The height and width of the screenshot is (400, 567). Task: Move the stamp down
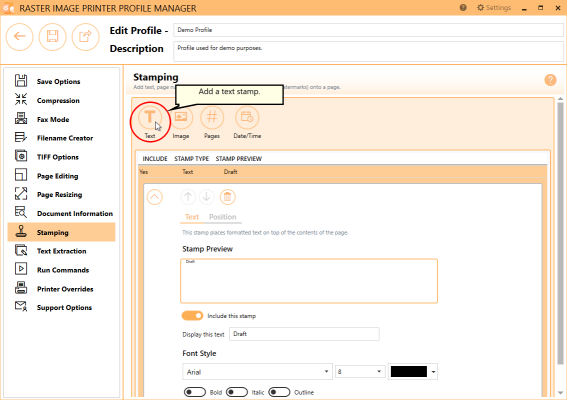pos(206,197)
